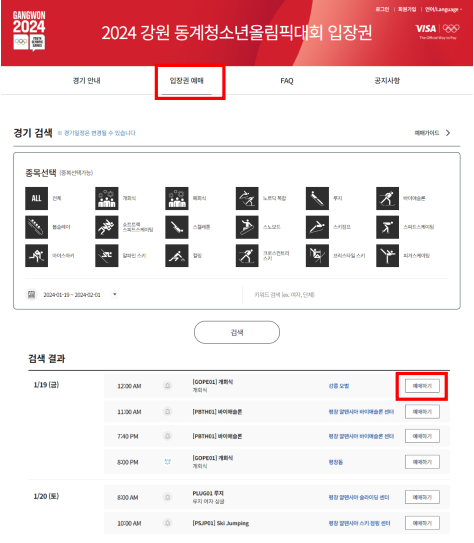Open the 공지사항 tab
The image size is (474, 543).
(x=387, y=81)
